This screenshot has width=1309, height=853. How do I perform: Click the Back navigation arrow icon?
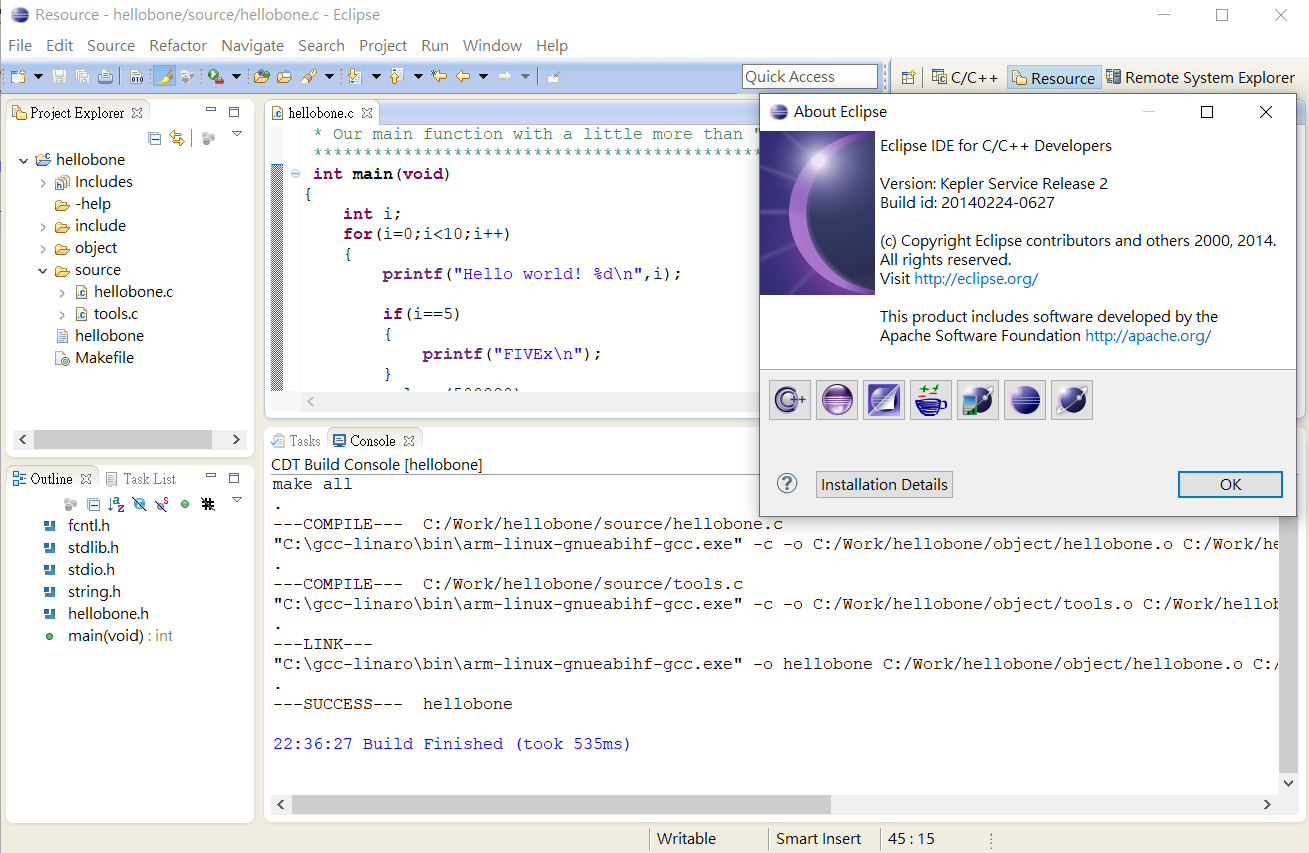pos(463,77)
